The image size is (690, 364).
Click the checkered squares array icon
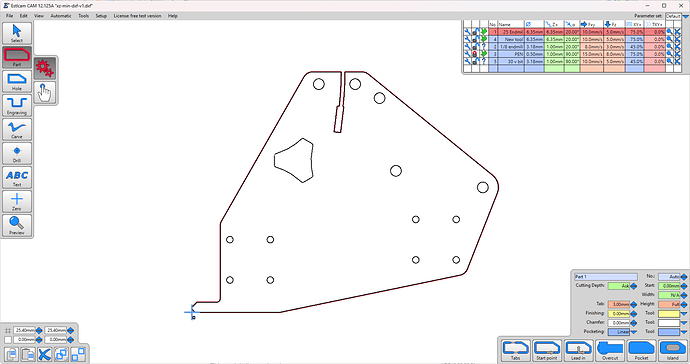[78, 354]
